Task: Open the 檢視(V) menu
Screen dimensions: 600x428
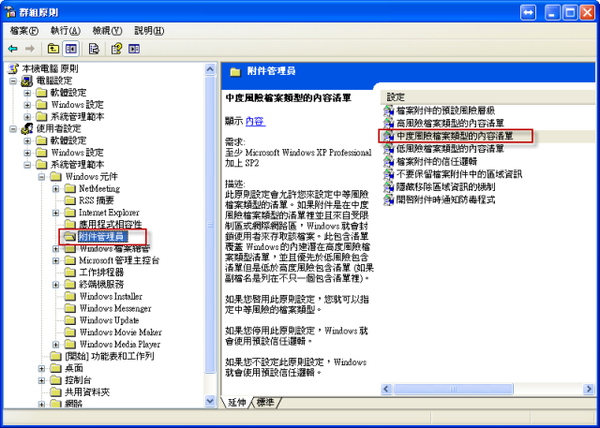Action: coord(107,31)
